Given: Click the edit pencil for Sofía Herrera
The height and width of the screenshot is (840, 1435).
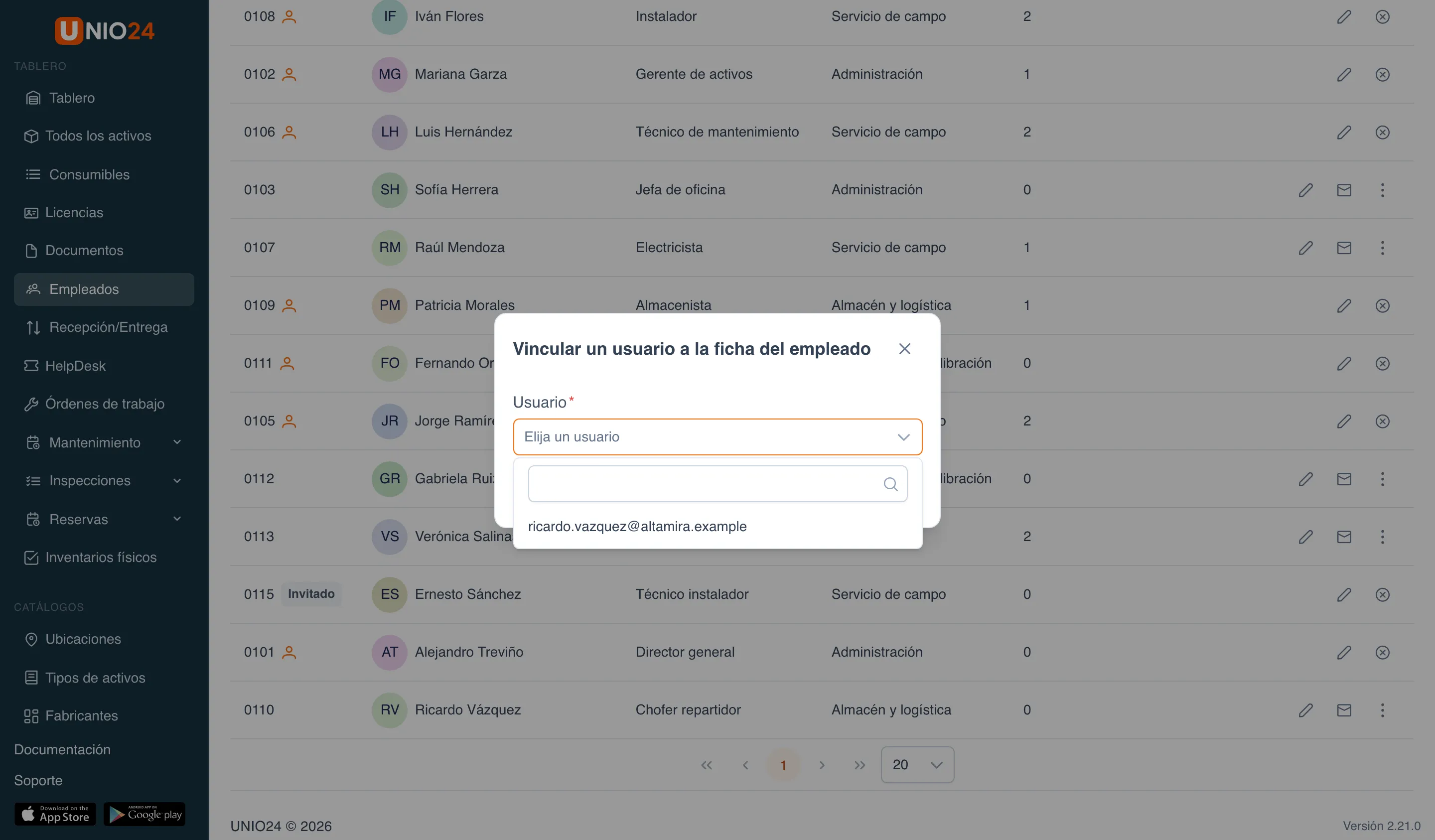Looking at the screenshot, I should point(1305,190).
